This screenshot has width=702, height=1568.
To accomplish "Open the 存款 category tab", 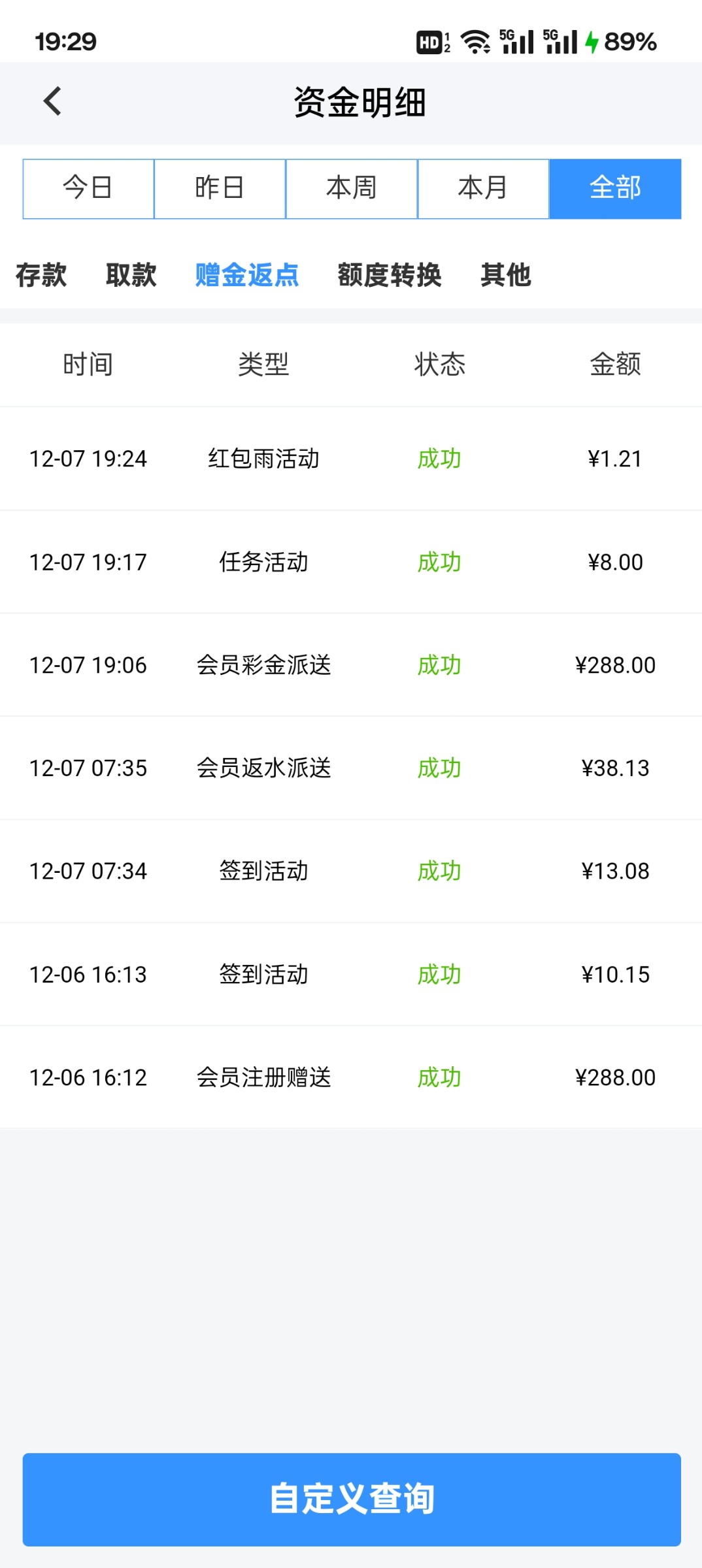I will (41, 275).
